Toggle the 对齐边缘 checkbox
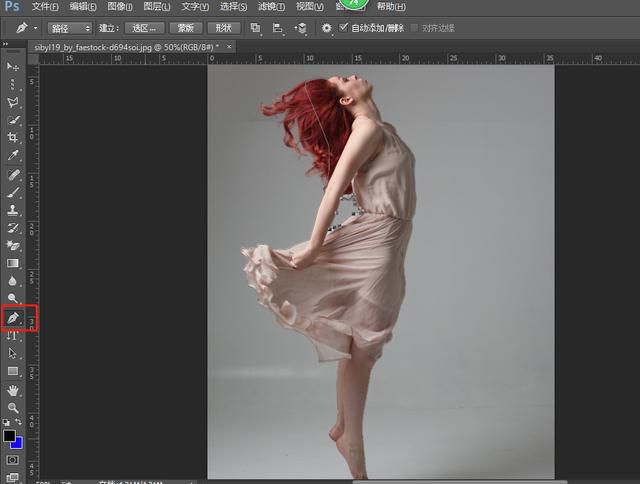Viewport: 640px width, 484px height. coord(415,28)
